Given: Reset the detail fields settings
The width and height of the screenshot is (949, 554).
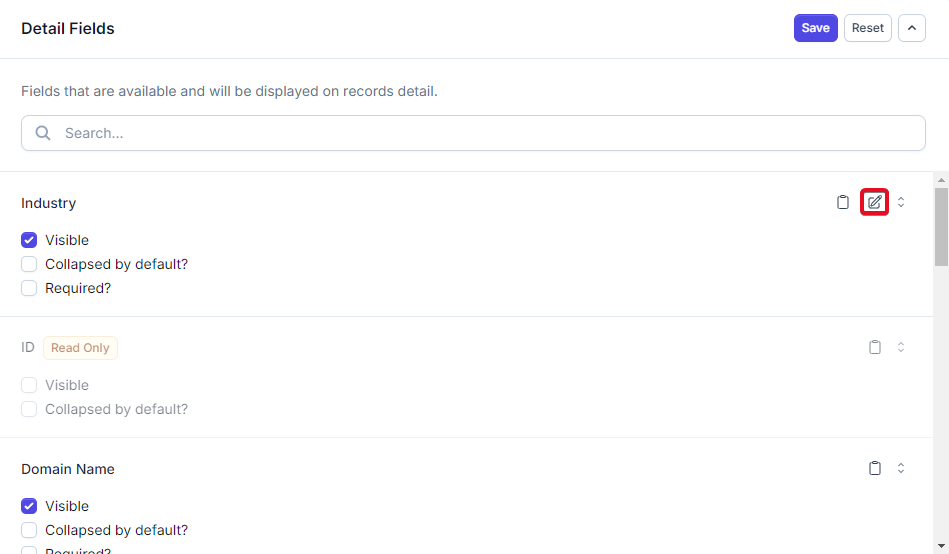Looking at the screenshot, I should tap(867, 28).
